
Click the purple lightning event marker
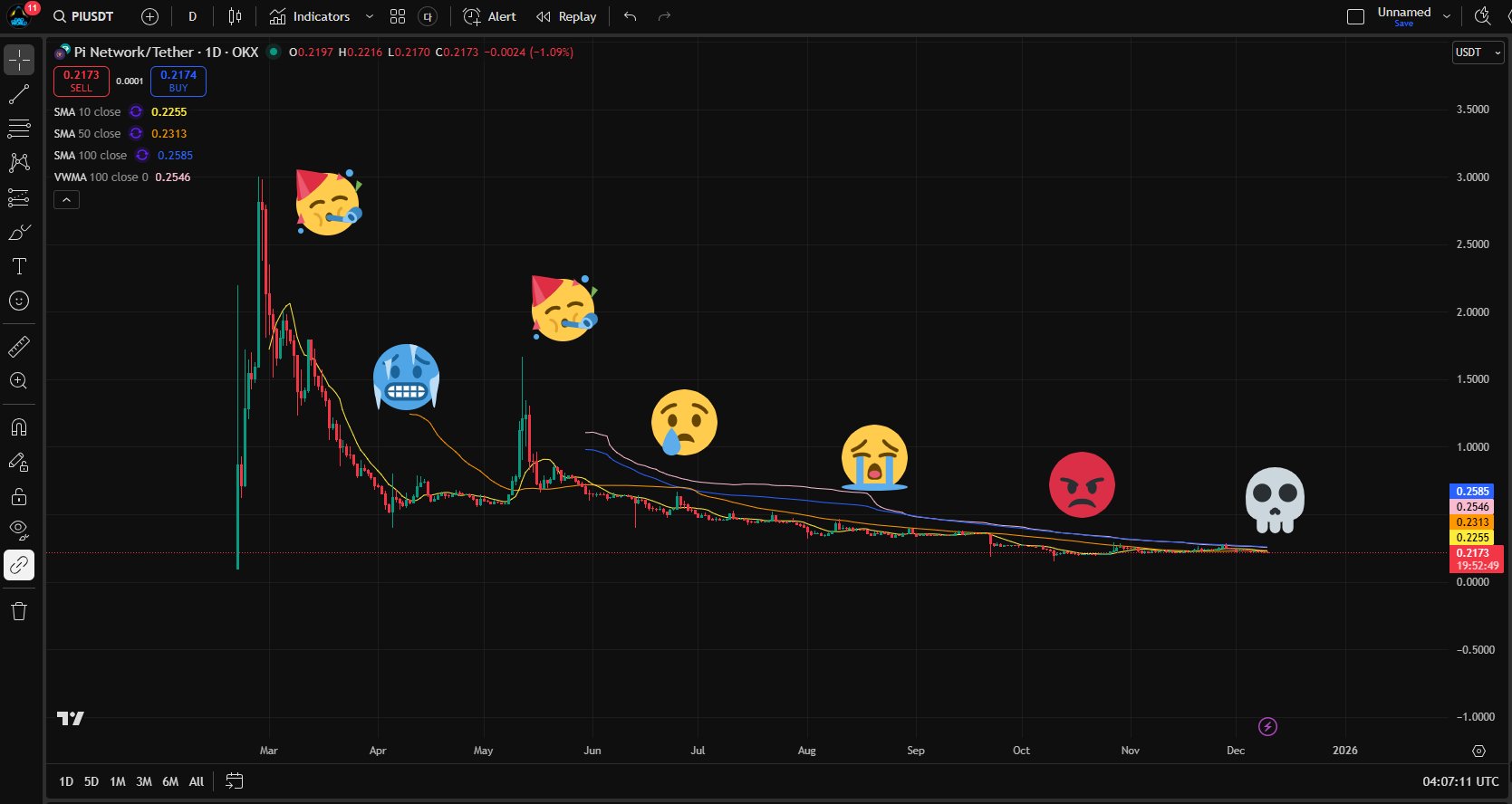coord(1267,726)
